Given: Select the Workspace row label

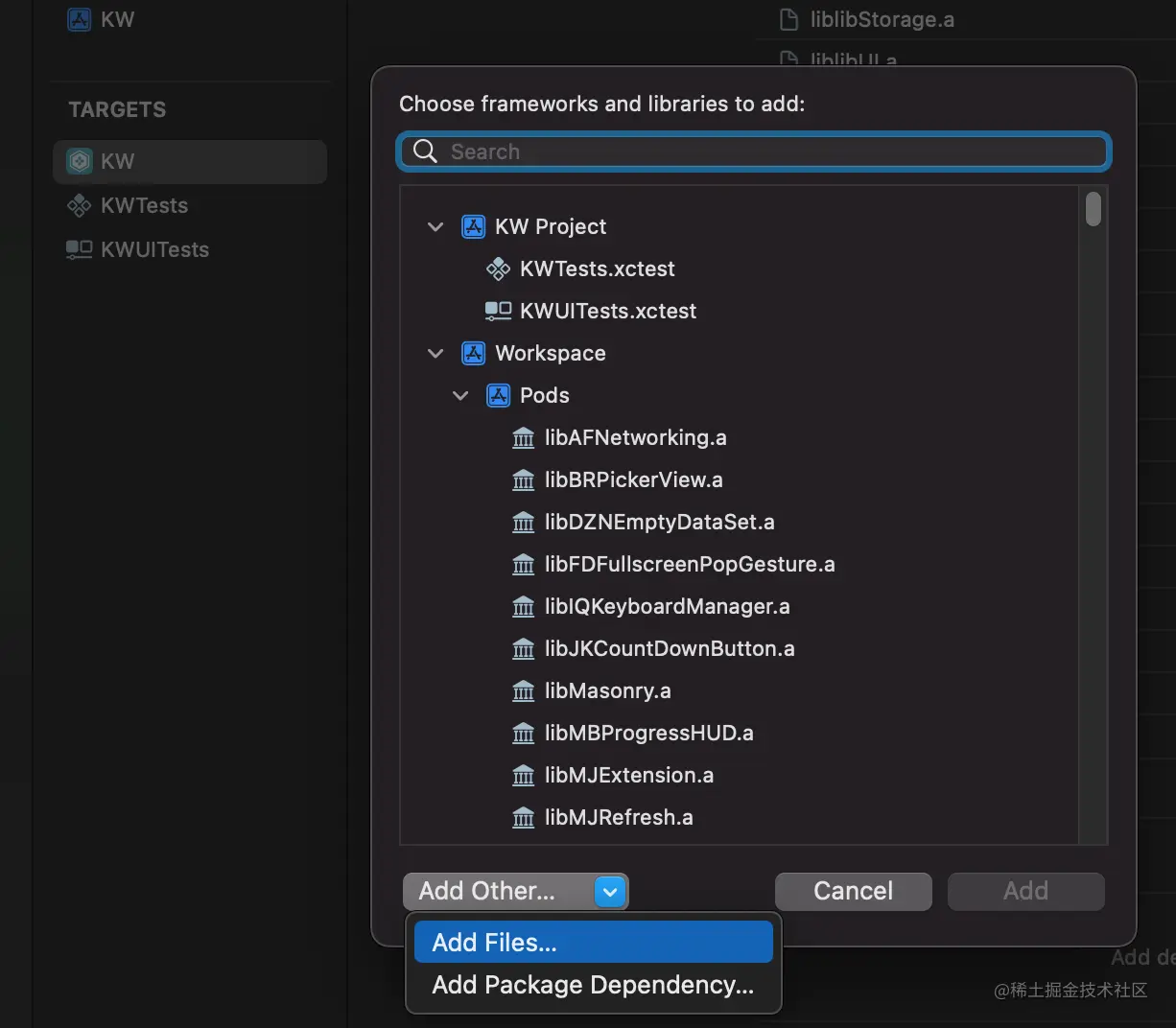Looking at the screenshot, I should click(x=551, y=353).
